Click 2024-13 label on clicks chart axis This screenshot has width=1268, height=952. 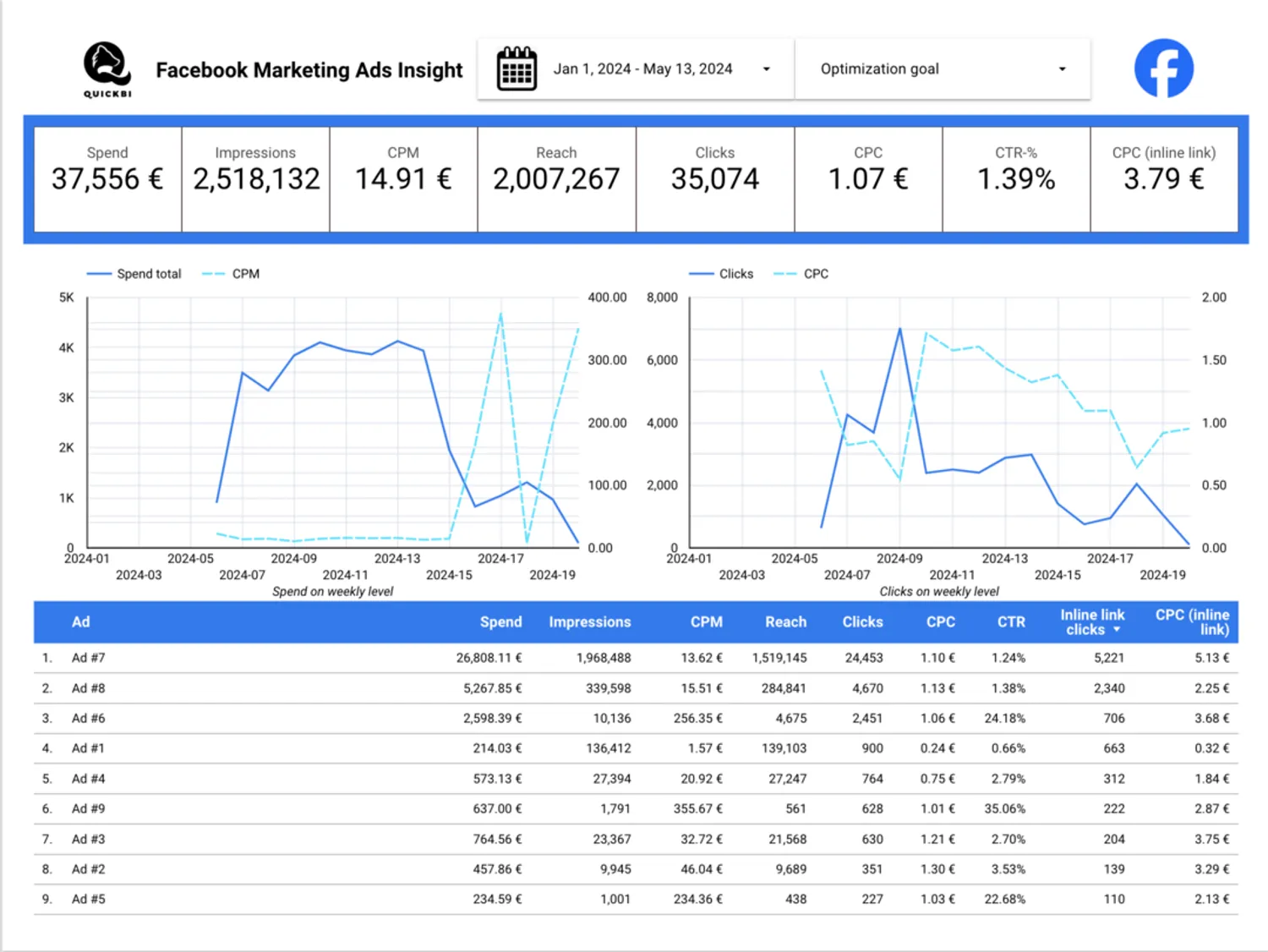coord(1004,559)
